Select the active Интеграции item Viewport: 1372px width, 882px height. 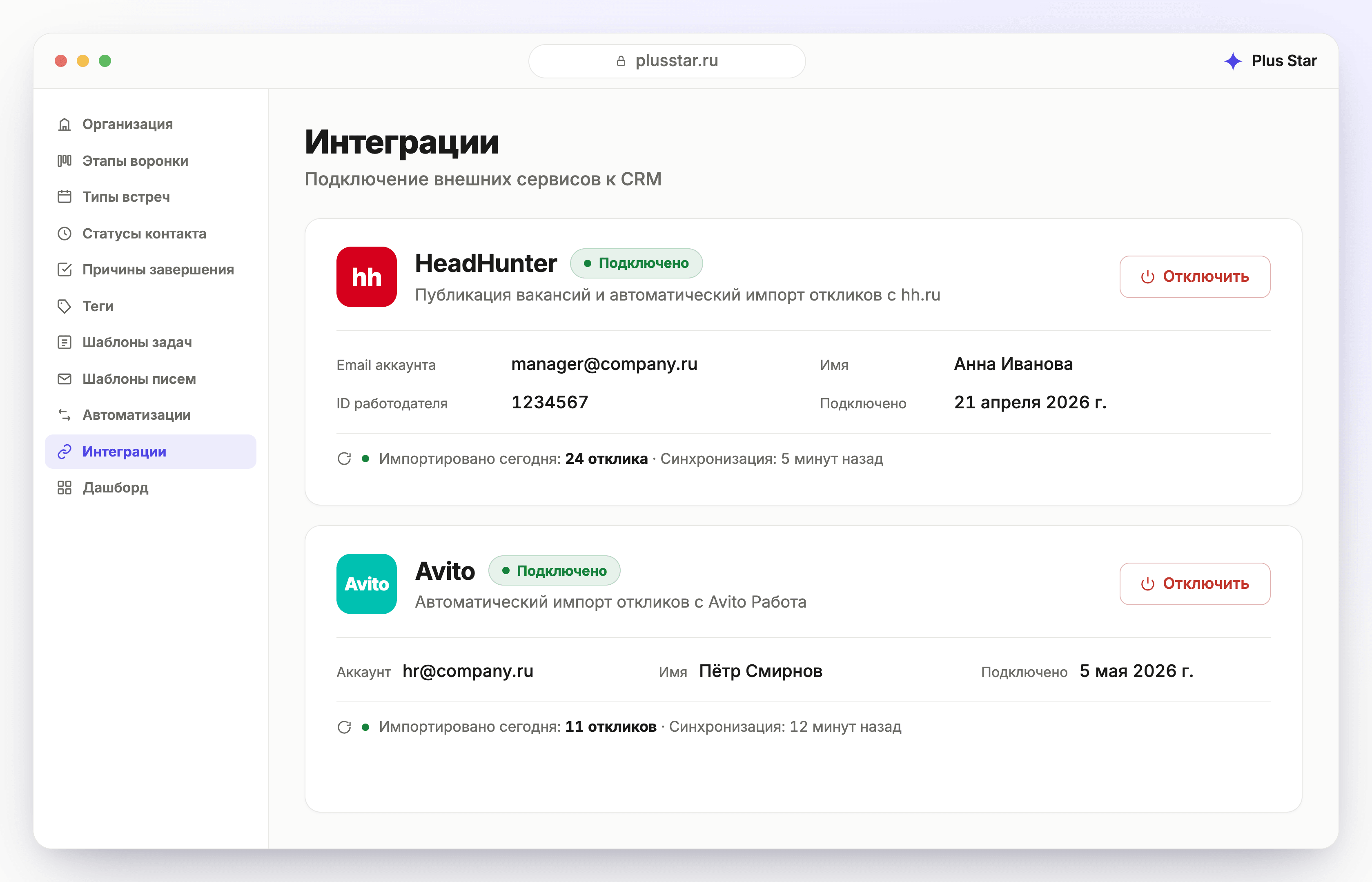pyautogui.click(x=151, y=452)
